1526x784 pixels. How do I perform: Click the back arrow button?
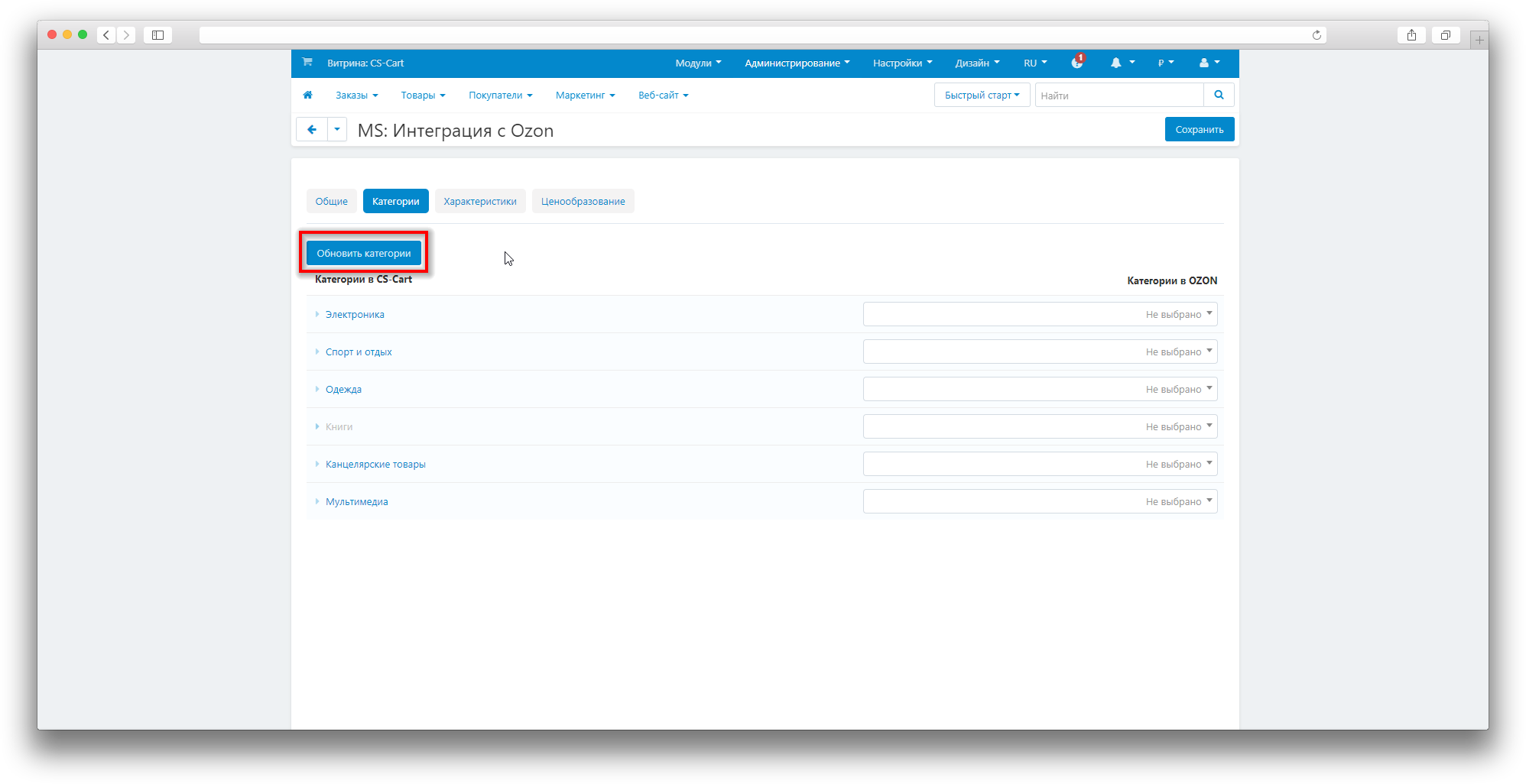pyautogui.click(x=312, y=129)
